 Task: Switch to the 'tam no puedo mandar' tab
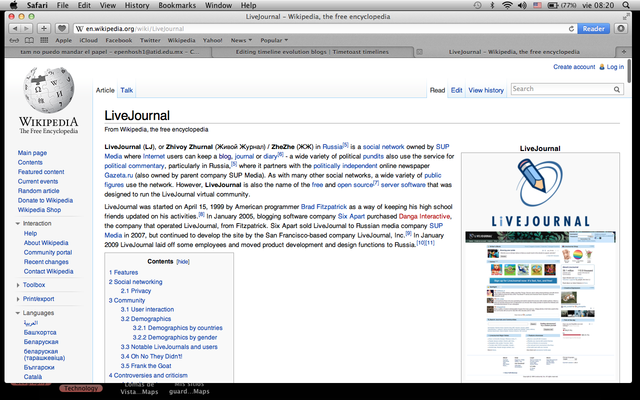[109, 52]
